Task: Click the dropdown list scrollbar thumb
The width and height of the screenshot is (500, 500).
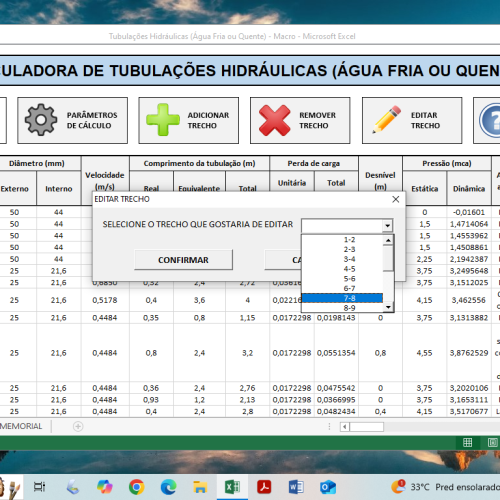Action: pyautogui.click(x=388, y=258)
